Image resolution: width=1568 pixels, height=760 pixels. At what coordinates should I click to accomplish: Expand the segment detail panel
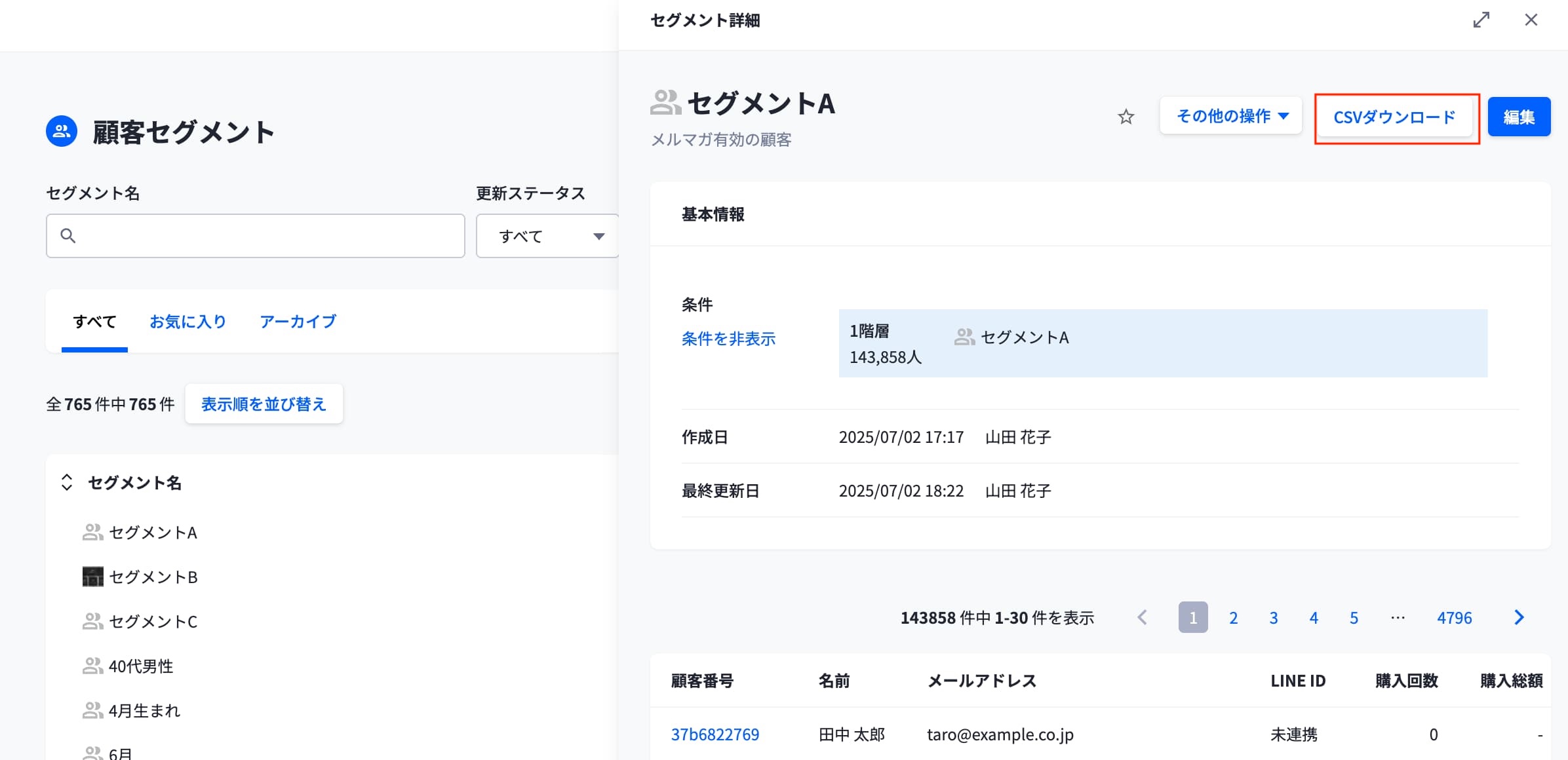[x=1481, y=20]
